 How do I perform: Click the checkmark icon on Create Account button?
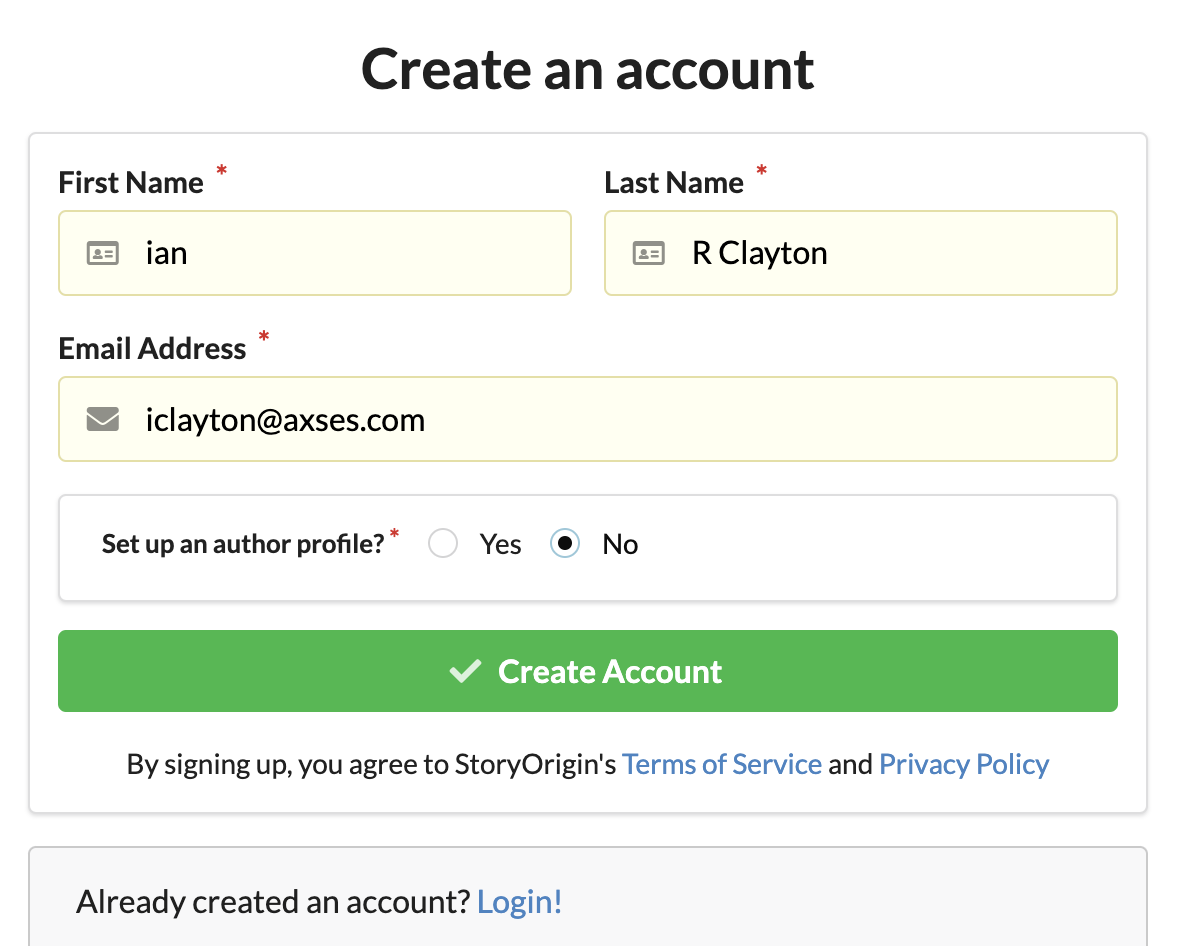pos(465,671)
